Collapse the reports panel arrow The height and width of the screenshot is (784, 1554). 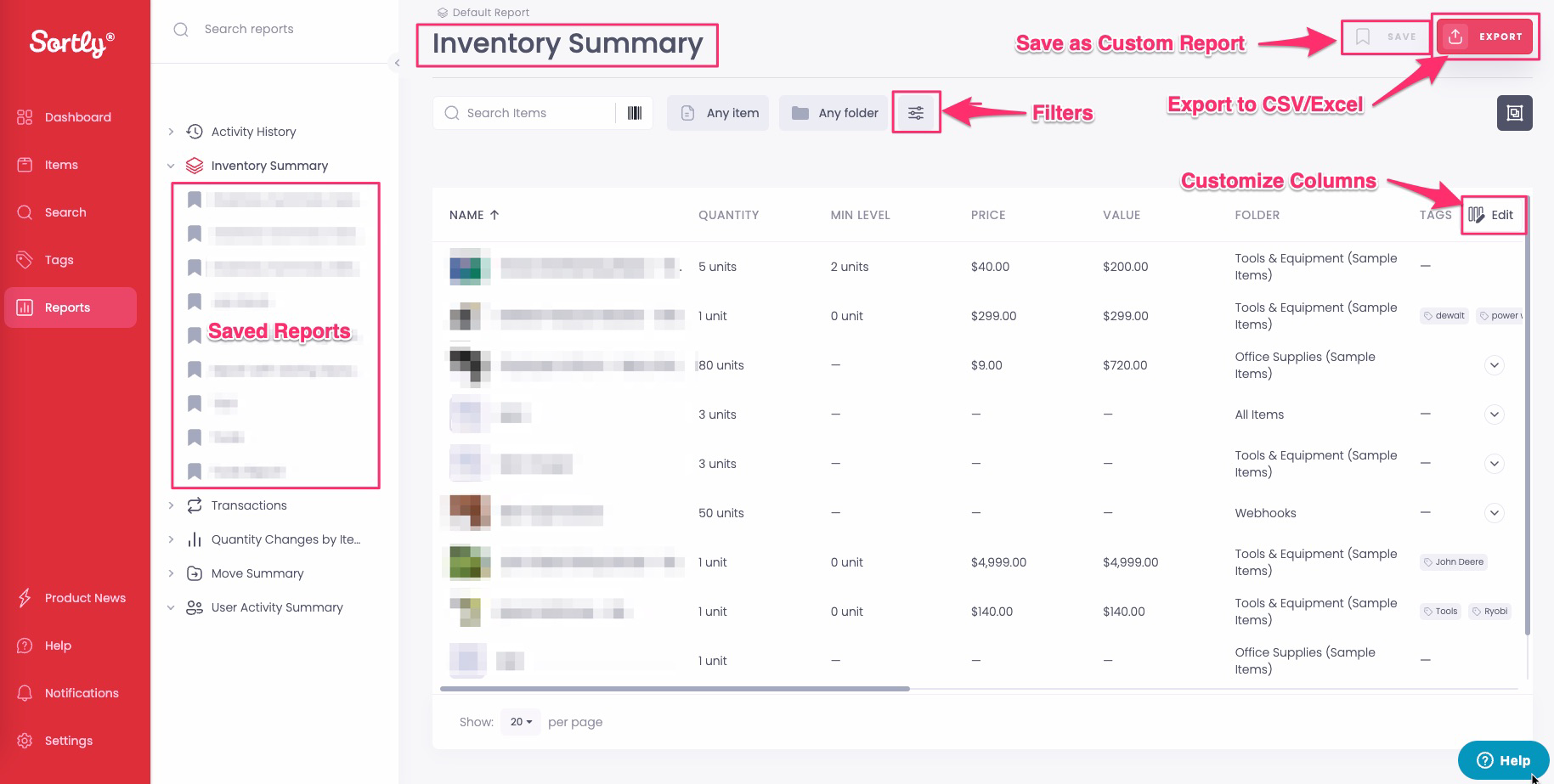397,63
